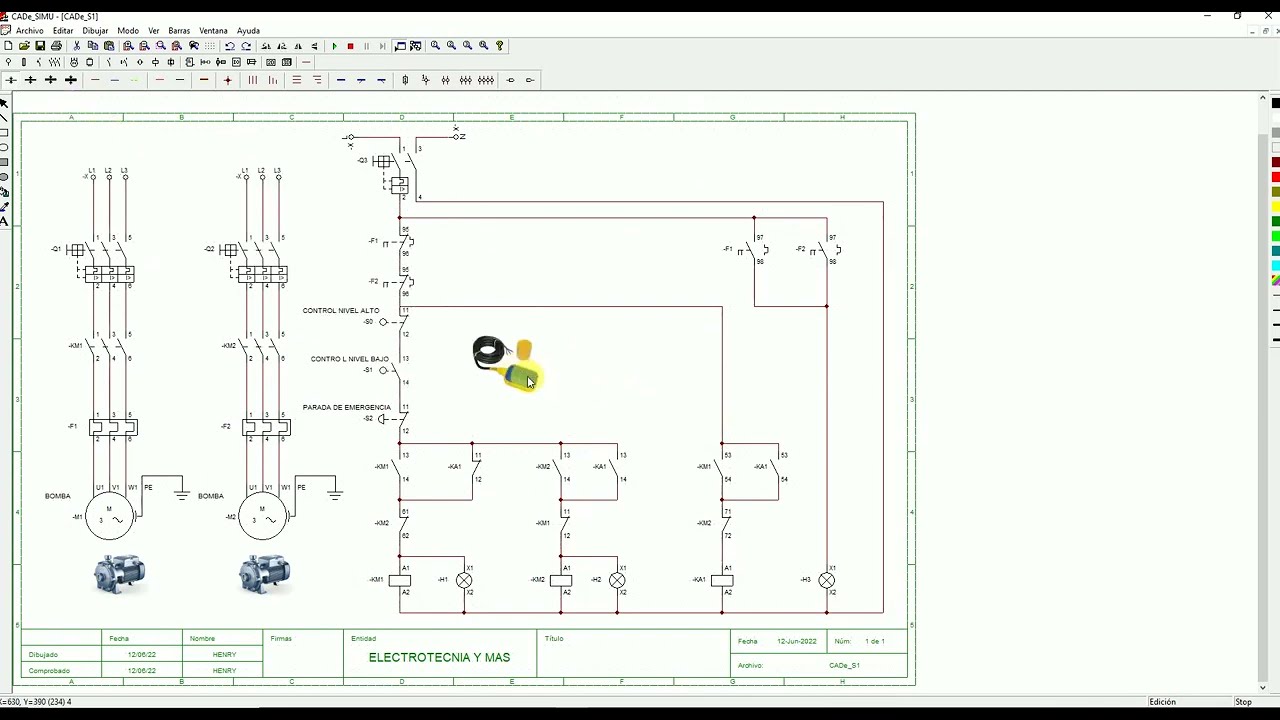1280x720 pixels.
Task: Select the paint bucket fill tool
Action: click(x=4, y=191)
